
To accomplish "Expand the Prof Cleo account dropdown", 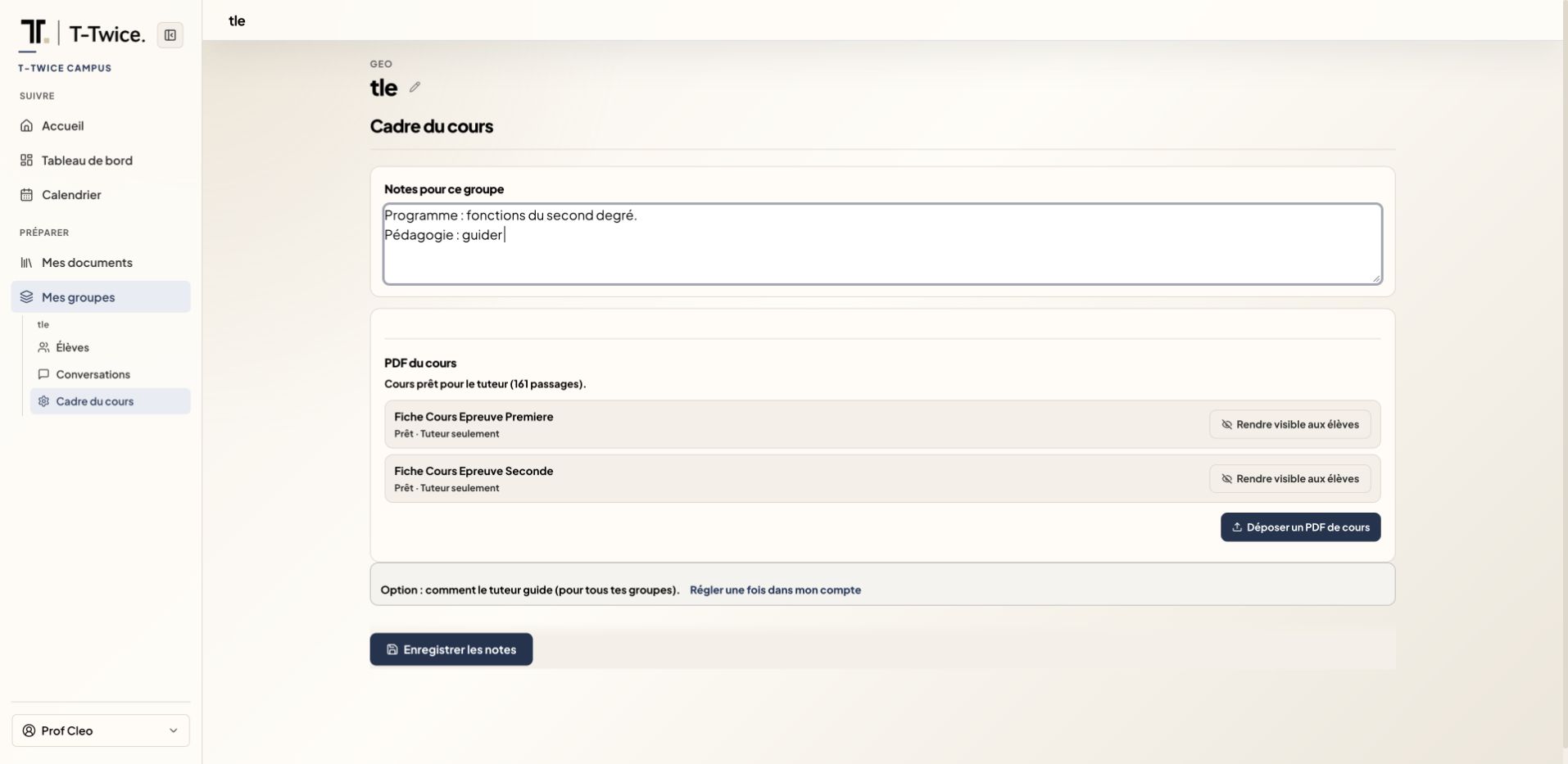I will coord(101,730).
